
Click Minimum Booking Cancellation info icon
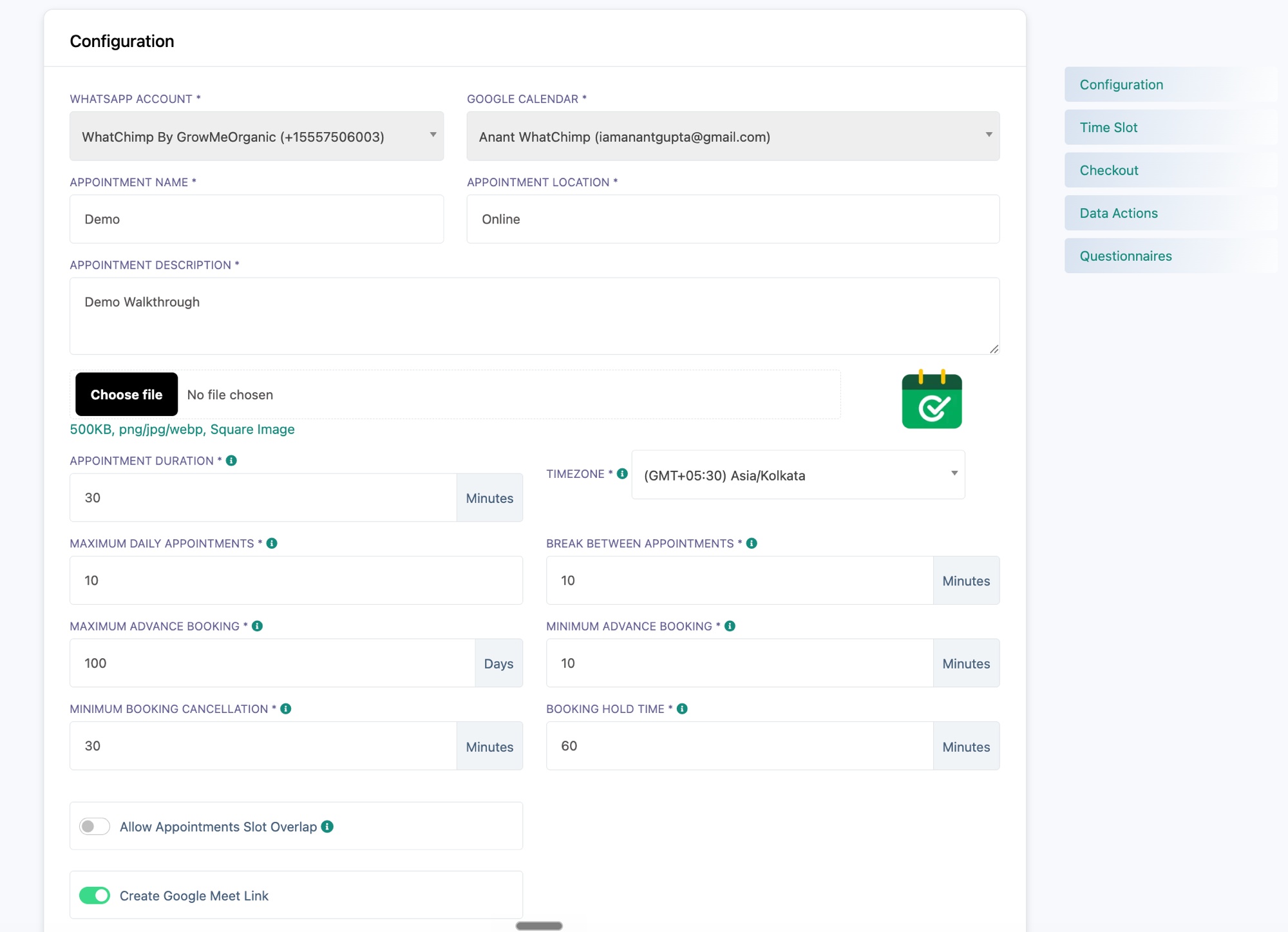pyautogui.click(x=286, y=709)
